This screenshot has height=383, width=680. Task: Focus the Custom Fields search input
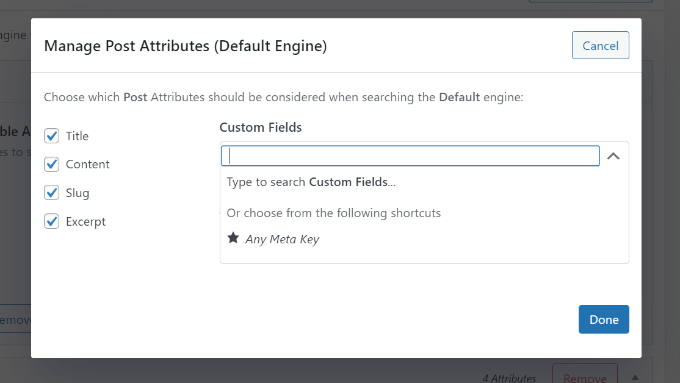410,156
